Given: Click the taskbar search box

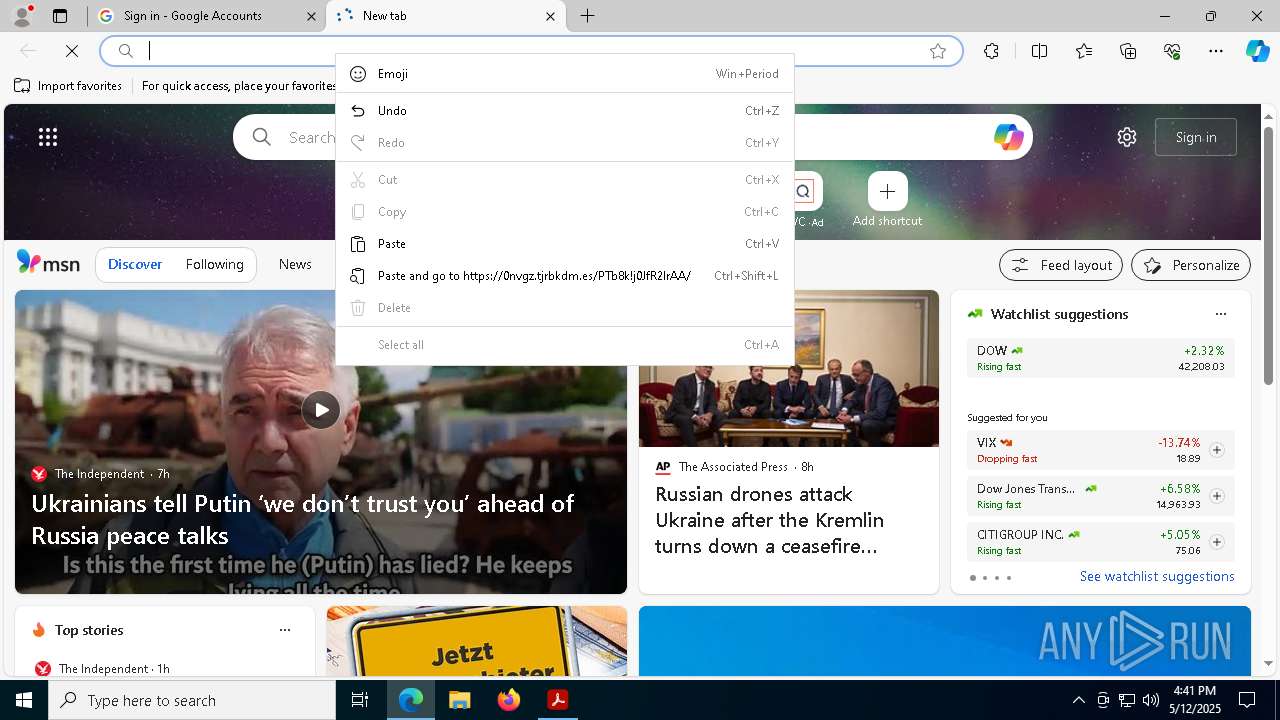Looking at the screenshot, I should pos(192,700).
